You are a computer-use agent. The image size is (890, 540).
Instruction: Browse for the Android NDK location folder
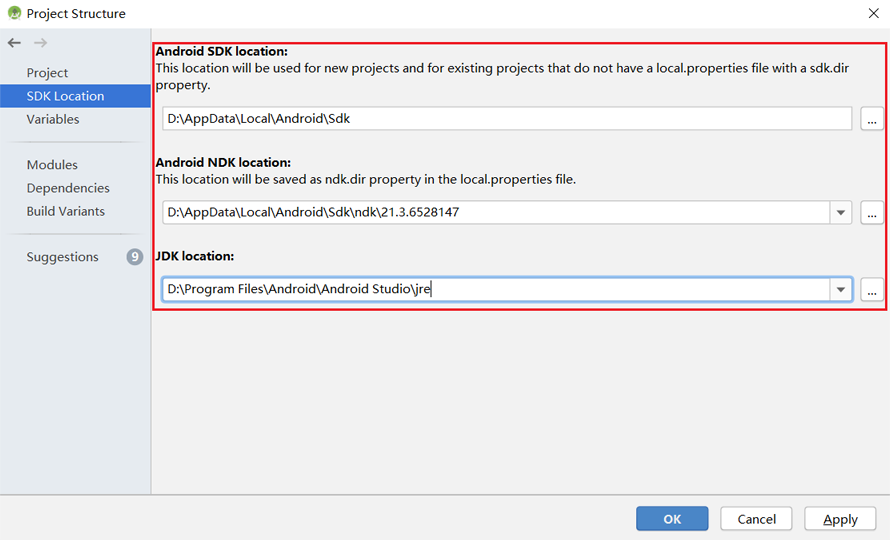point(871,212)
